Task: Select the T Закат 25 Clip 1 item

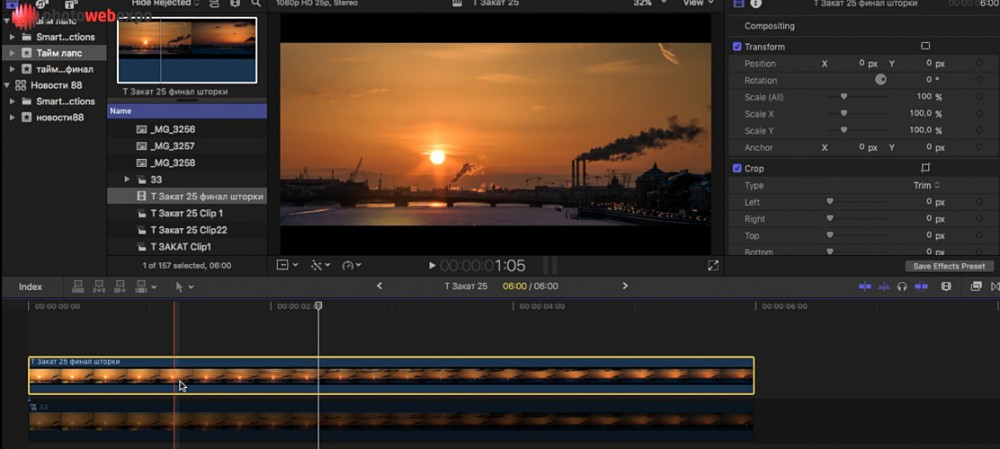Action: point(186,213)
